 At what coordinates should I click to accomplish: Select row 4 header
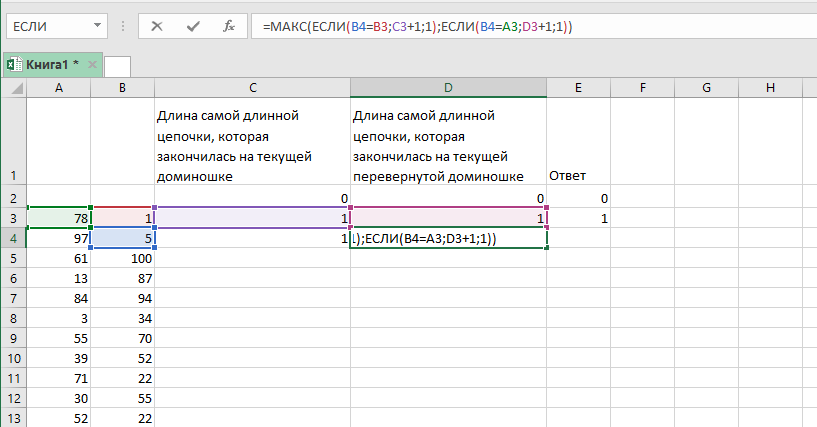13,239
